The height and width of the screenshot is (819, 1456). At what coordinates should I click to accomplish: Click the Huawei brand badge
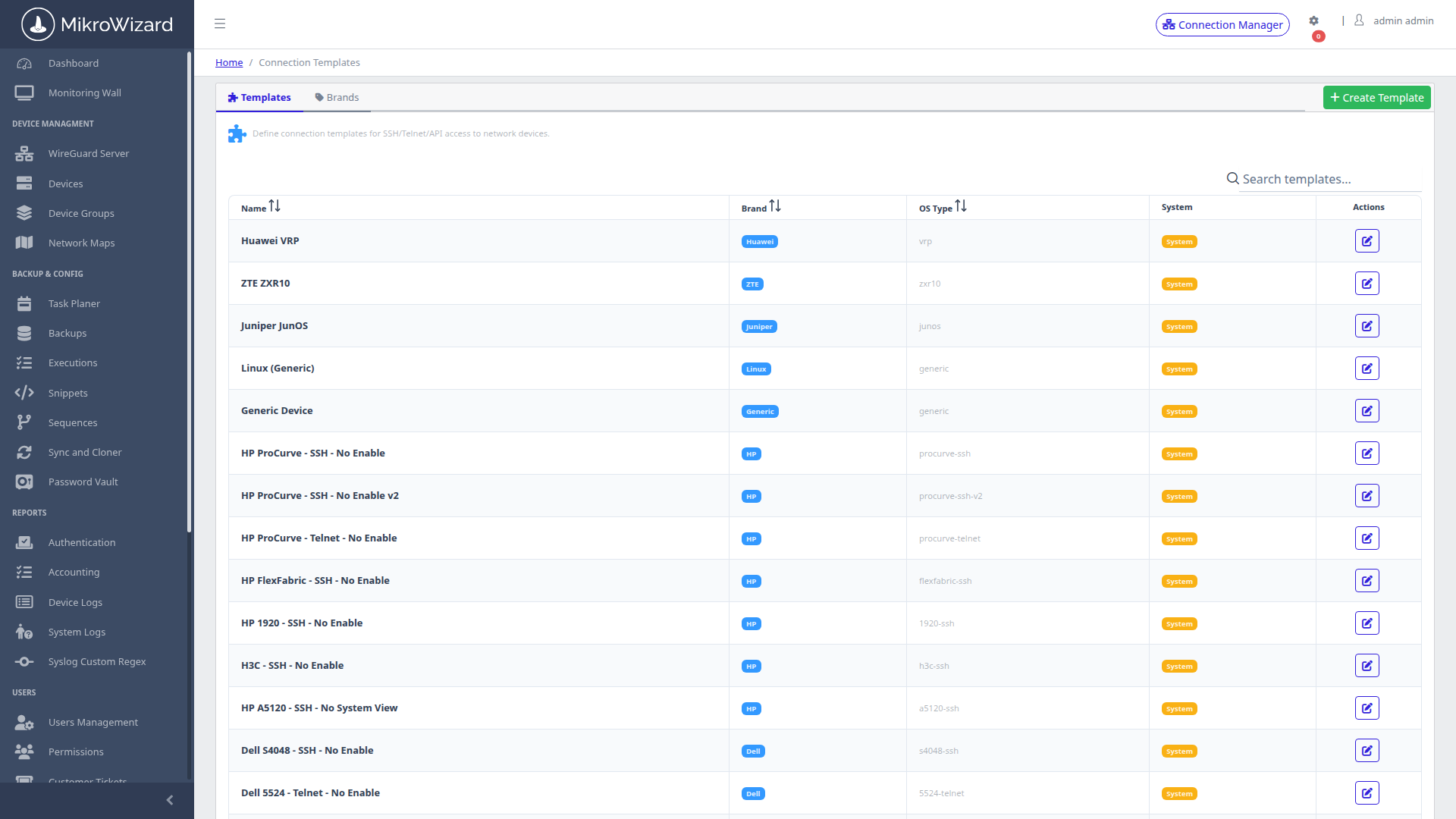pyautogui.click(x=760, y=242)
